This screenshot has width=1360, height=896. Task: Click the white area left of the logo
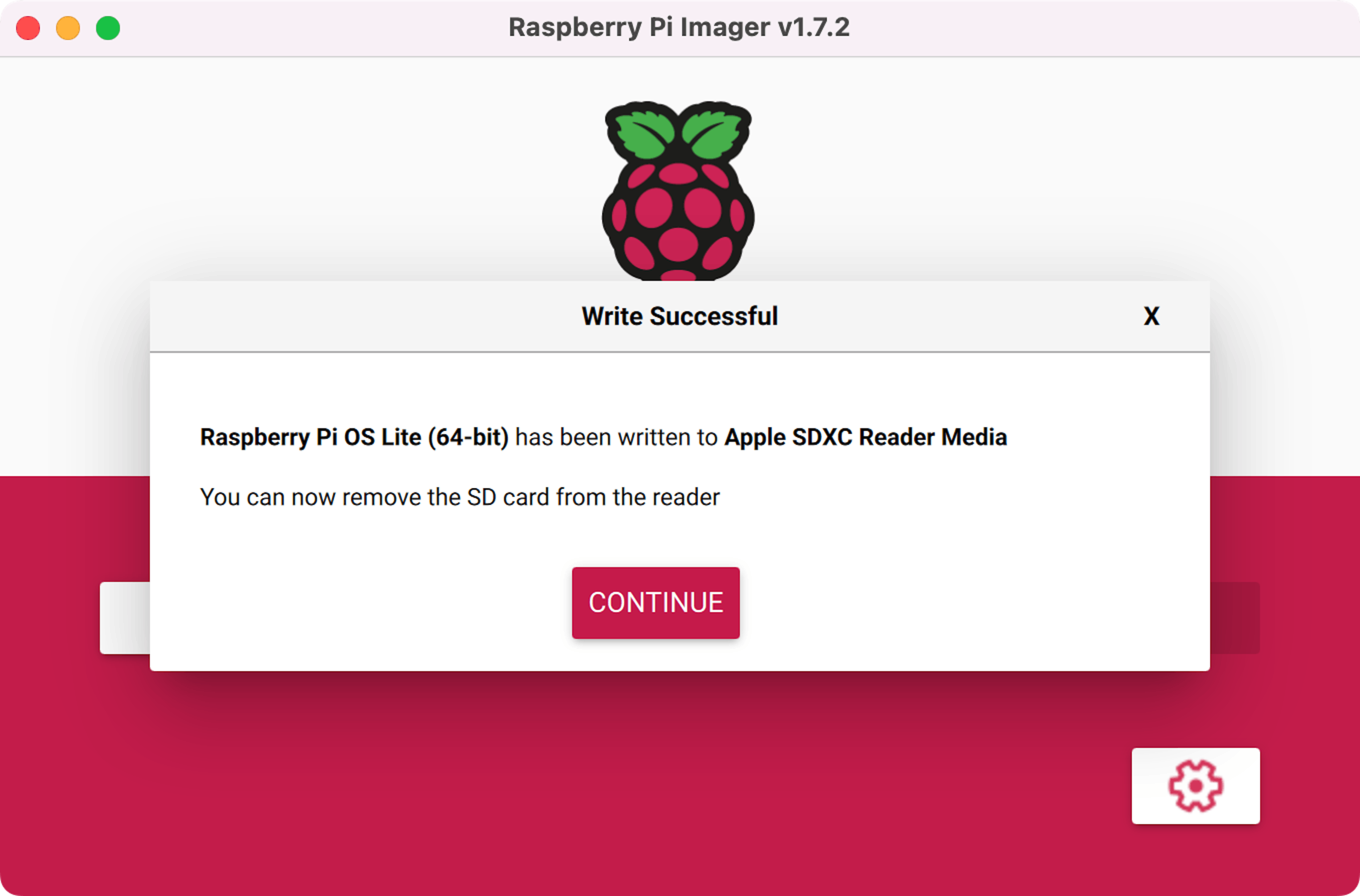[x=343, y=171]
